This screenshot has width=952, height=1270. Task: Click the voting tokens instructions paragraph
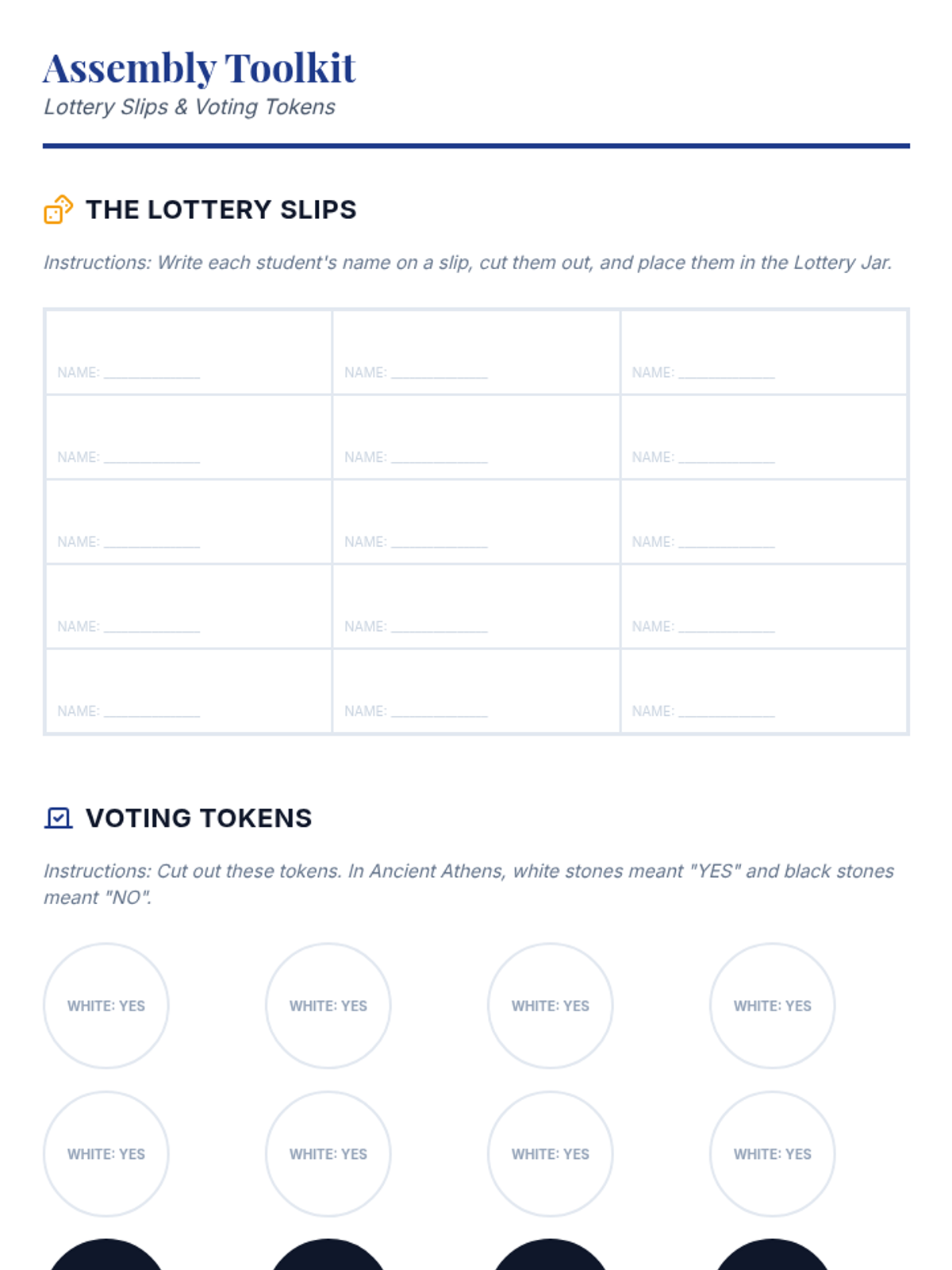tap(468, 884)
